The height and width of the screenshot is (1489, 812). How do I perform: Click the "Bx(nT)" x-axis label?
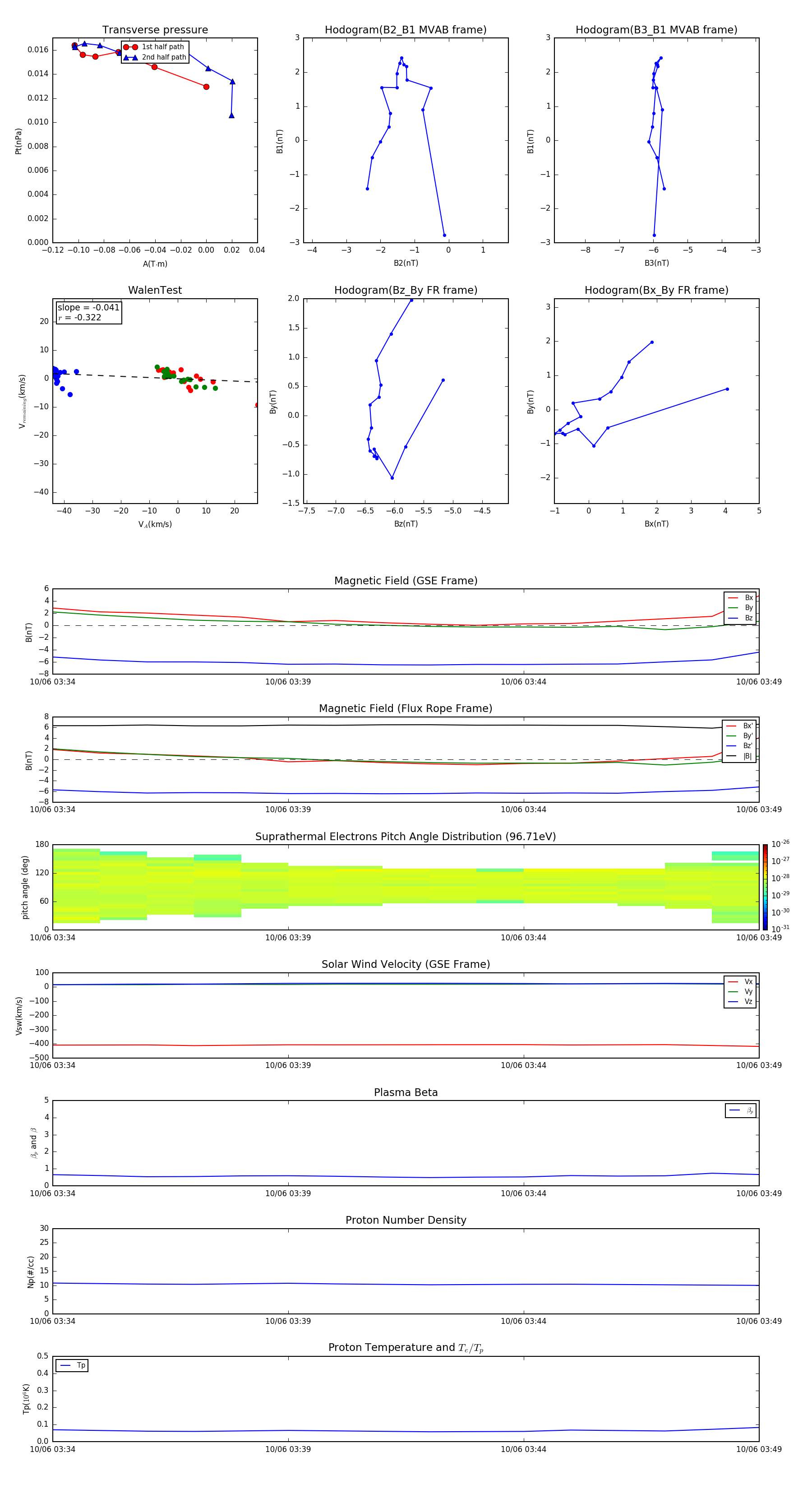coord(656,524)
